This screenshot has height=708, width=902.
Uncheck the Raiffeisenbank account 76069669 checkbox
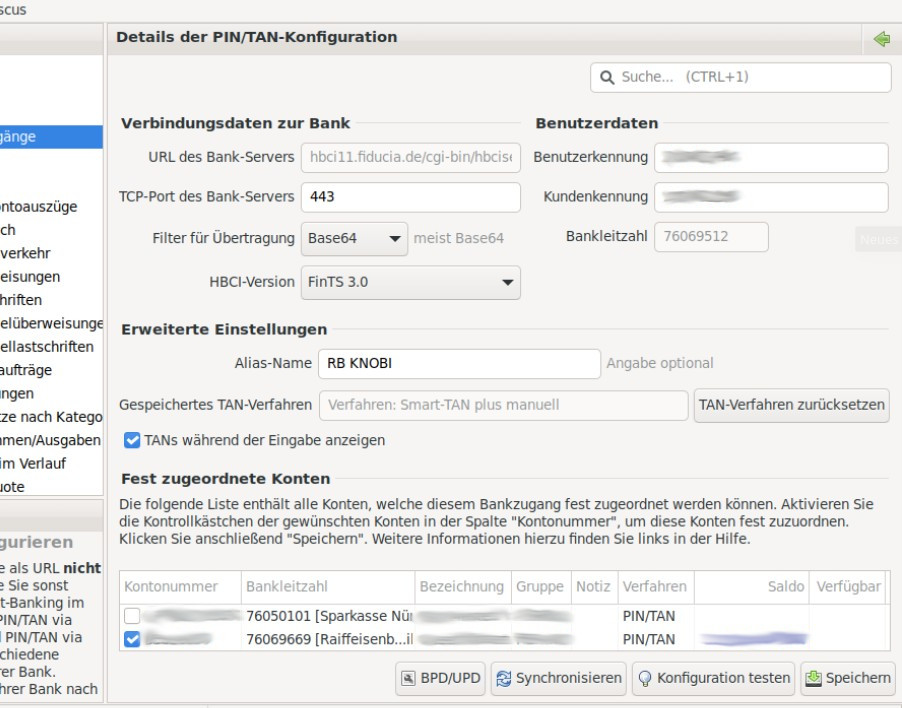tap(132, 639)
